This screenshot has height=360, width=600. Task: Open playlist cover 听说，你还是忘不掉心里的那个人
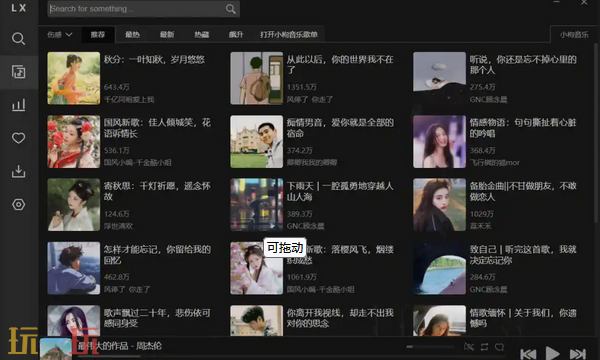[439, 78]
